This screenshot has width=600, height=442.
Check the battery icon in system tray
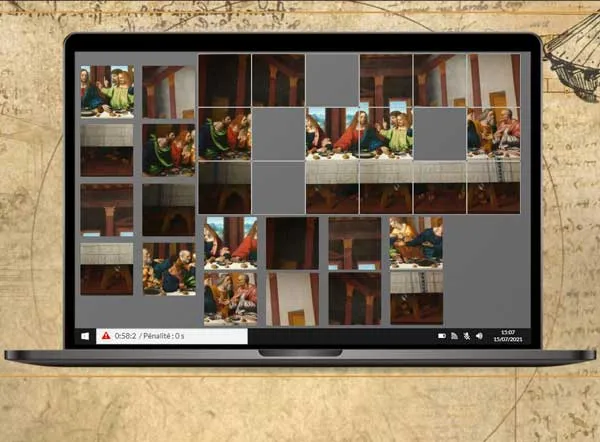click(442, 337)
